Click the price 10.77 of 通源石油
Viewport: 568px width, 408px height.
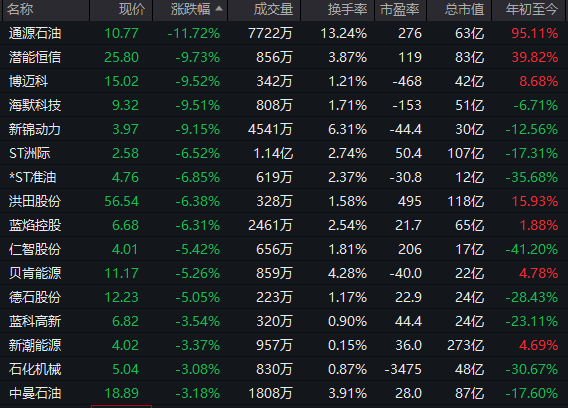point(121,33)
